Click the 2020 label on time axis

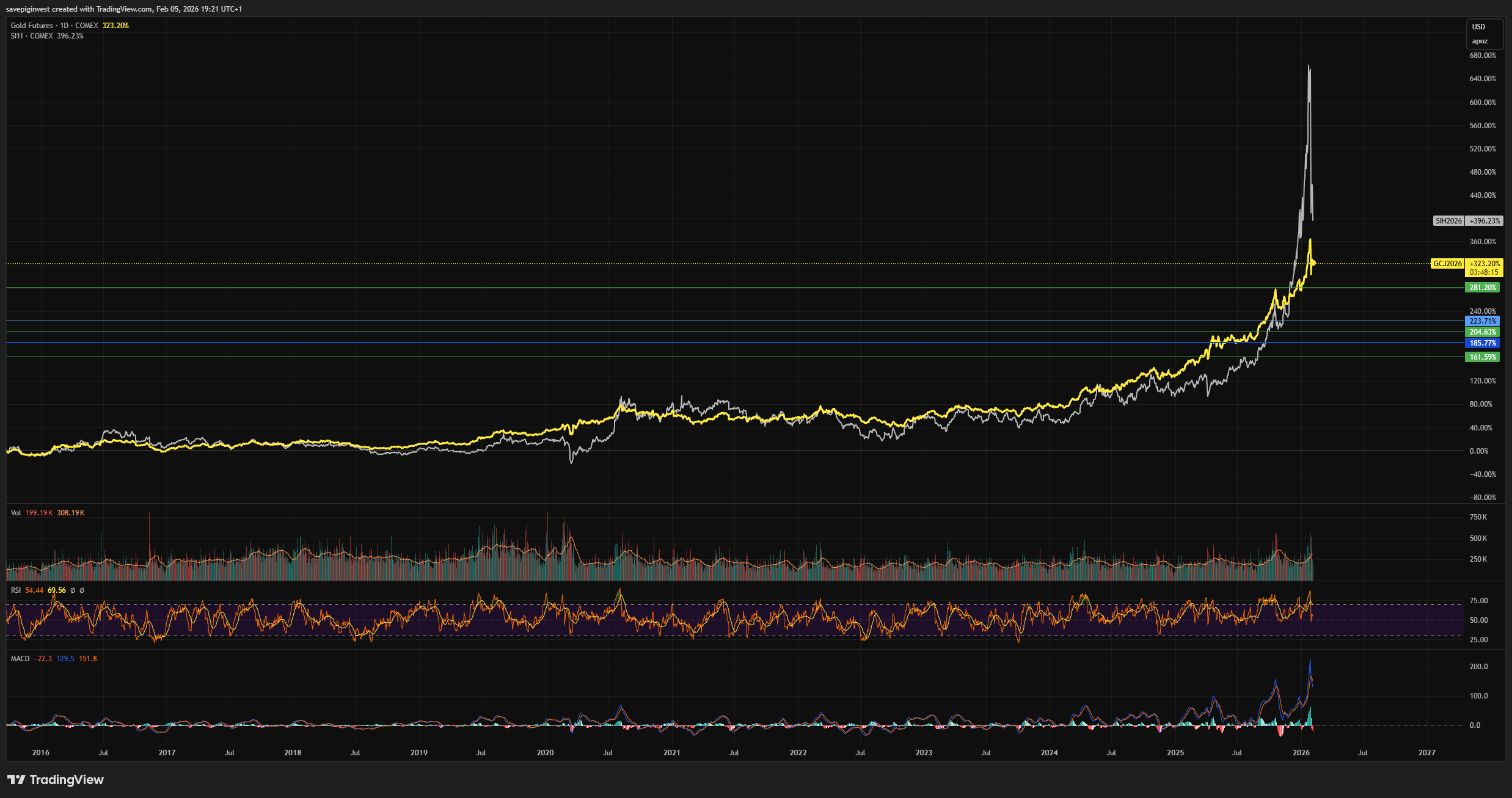[x=545, y=753]
